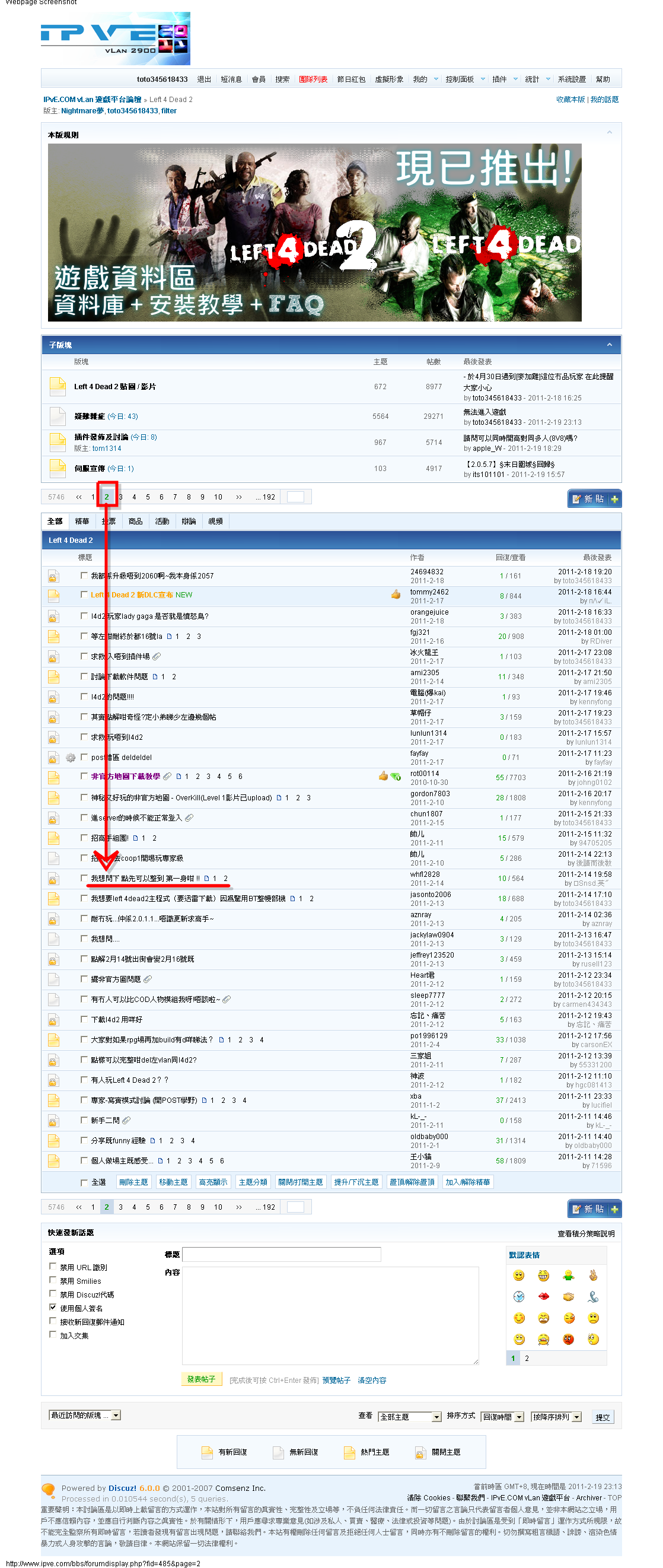
Task: Click the IPvE vLan 2900 logo
Action: 115,38
